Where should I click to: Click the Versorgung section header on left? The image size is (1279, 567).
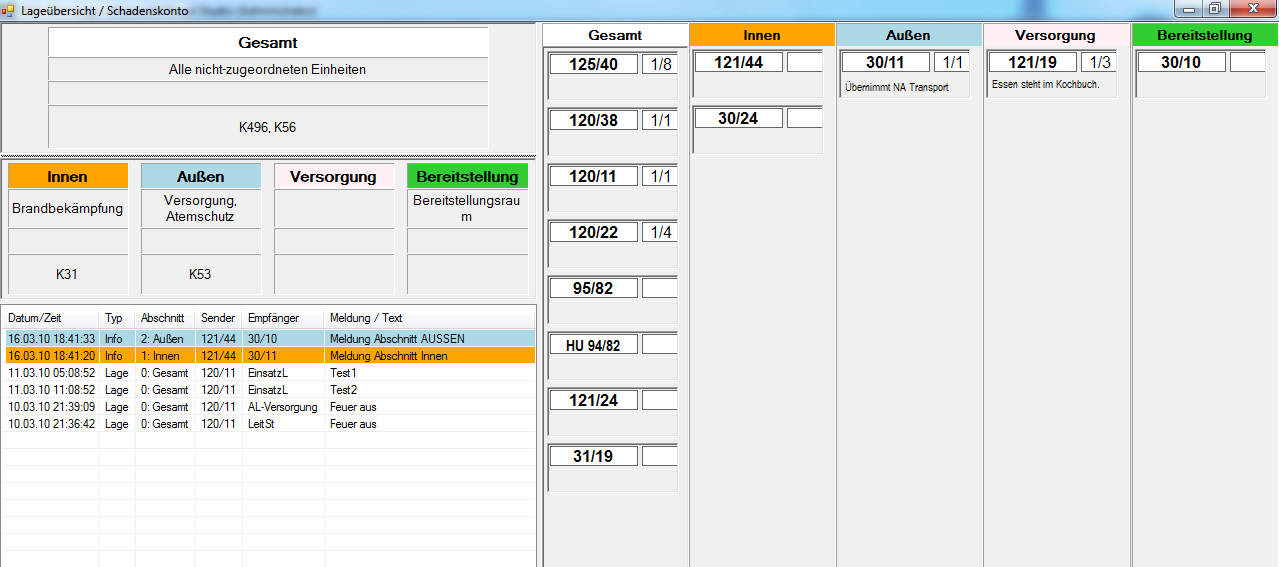[x=333, y=176]
